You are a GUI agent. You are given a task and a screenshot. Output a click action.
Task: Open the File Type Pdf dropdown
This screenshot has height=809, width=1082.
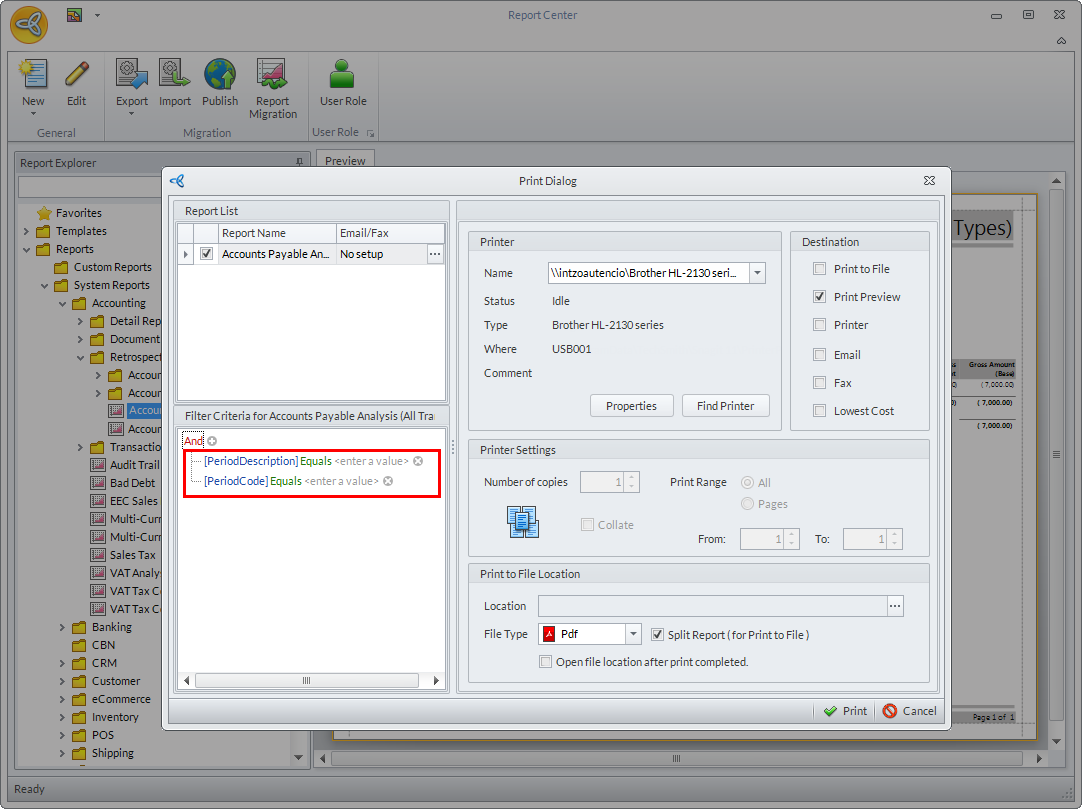632,634
